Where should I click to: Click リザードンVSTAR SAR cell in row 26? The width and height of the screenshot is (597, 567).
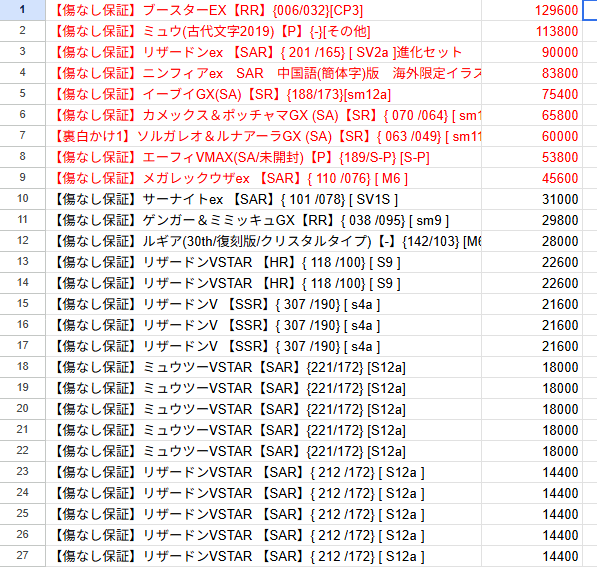263,535
